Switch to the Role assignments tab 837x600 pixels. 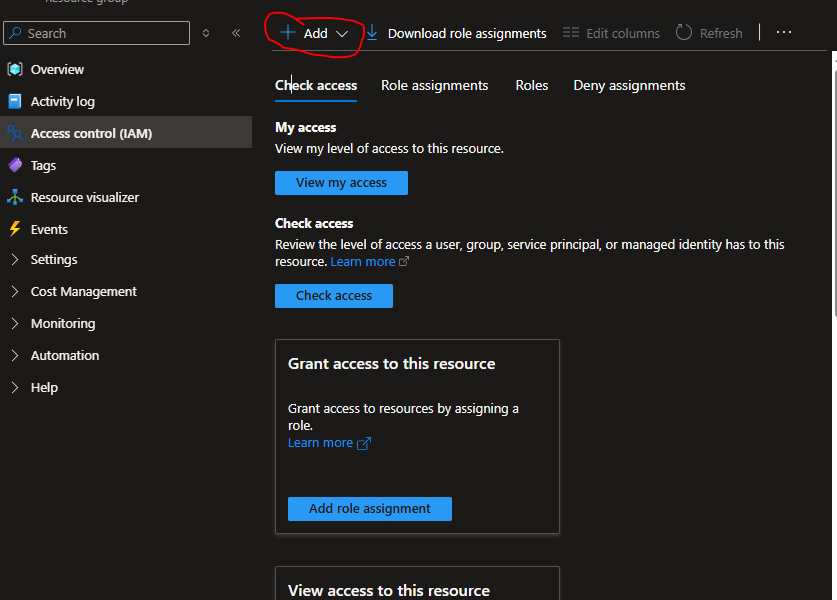[435, 85]
